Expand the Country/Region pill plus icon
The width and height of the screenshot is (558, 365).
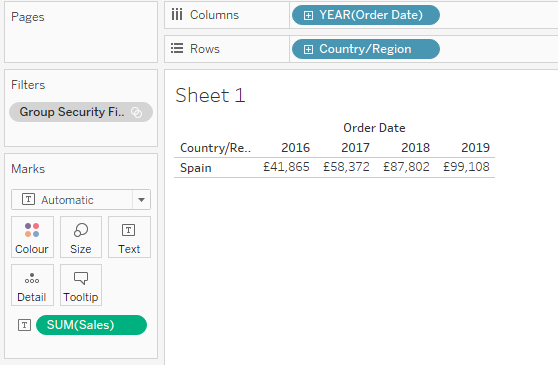pos(308,49)
